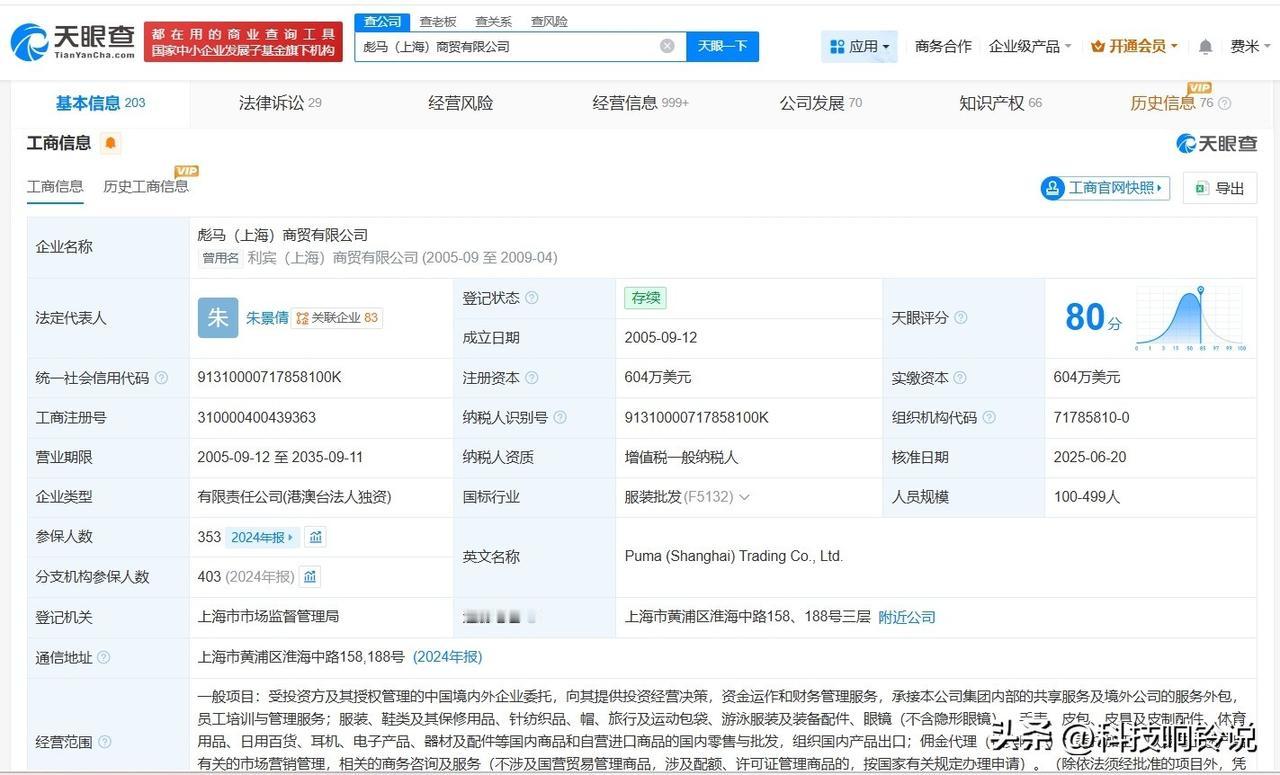This screenshot has width=1280, height=775.
Task: Click help icon next to 纳税人识别号
Action: (560, 418)
